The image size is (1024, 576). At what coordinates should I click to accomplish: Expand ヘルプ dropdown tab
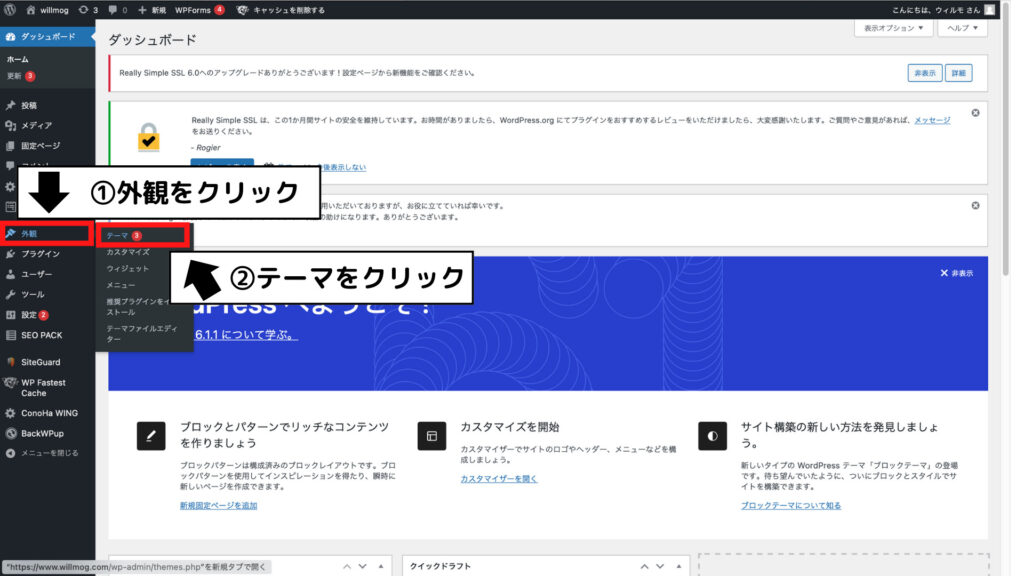pos(962,28)
